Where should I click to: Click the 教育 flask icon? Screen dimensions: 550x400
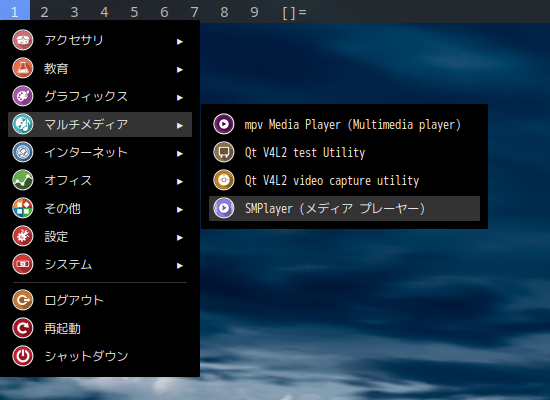click(23, 68)
